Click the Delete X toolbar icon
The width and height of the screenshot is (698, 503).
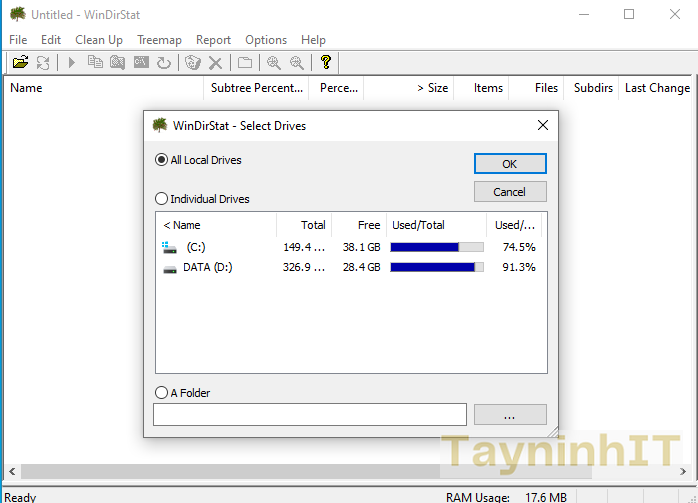(215, 63)
